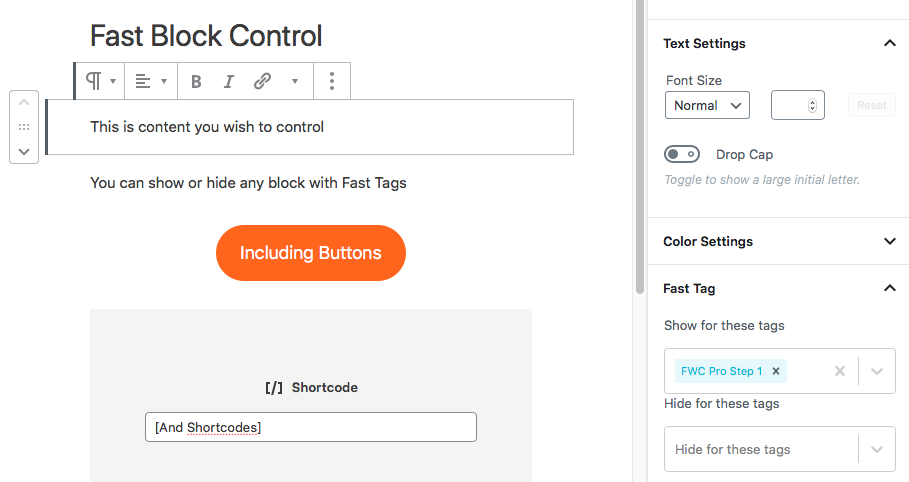Click the Fast Block Control title
The image size is (909, 482).
pyautogui.click(x=206, y=36)
